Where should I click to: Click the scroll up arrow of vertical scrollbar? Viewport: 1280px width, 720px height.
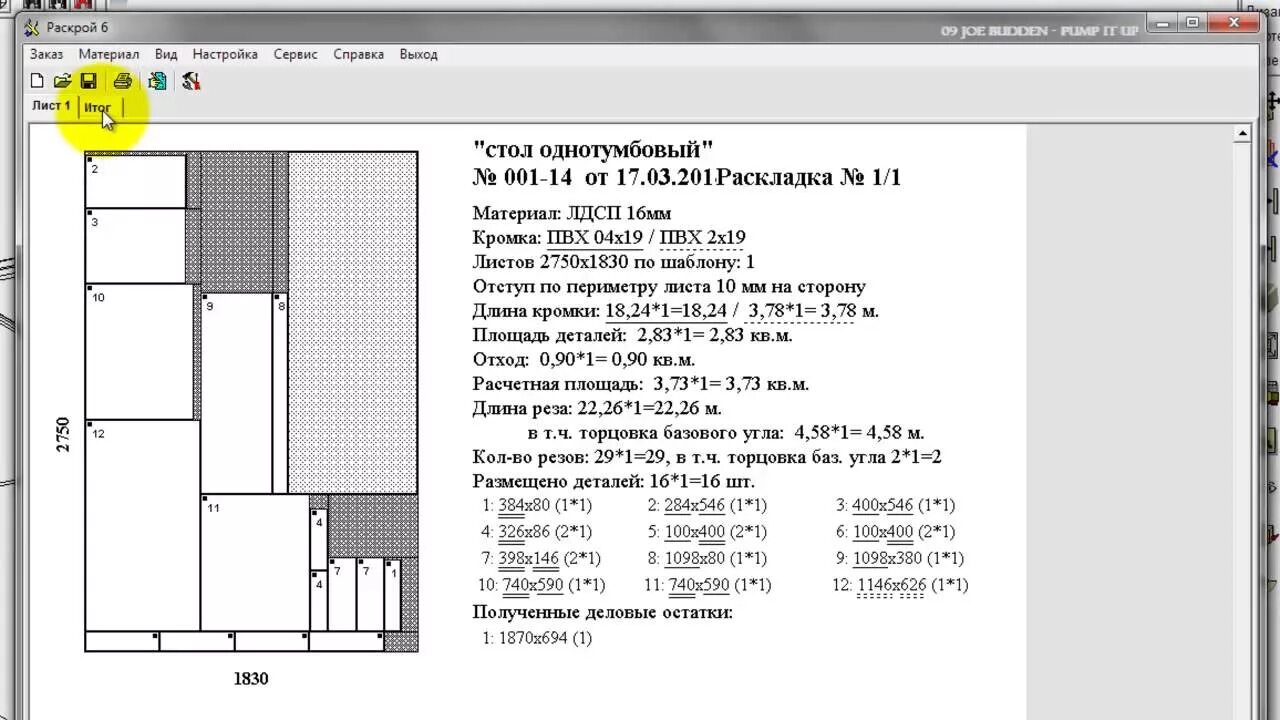point(1243,133)
